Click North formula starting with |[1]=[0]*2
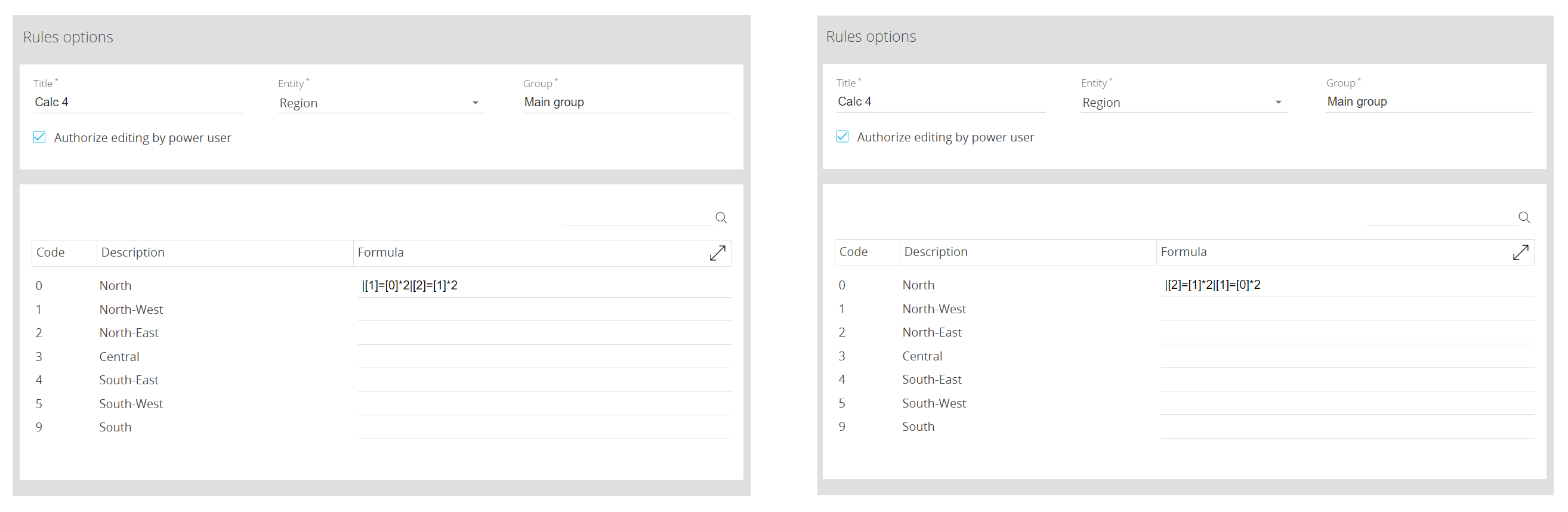 click(544, 285)
